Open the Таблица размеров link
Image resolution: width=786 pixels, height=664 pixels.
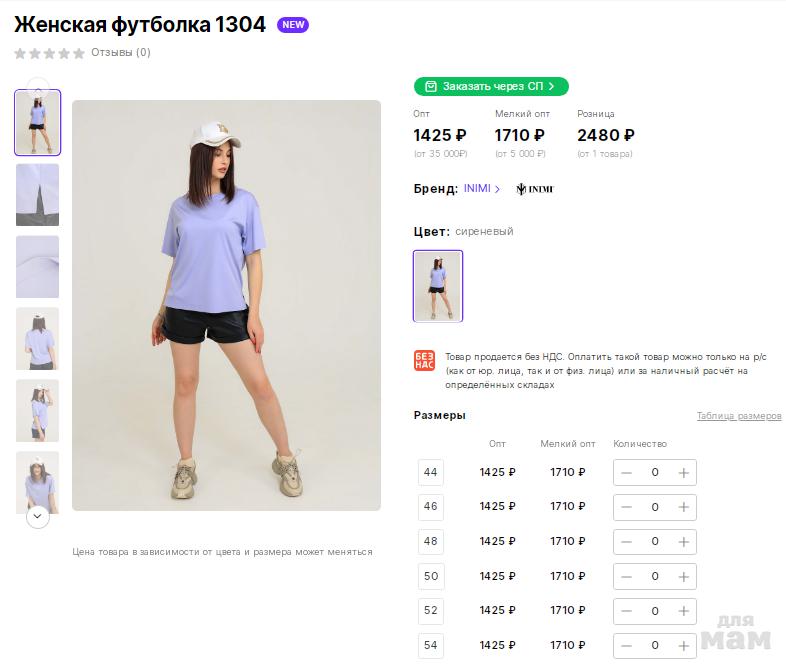[738, 416]
